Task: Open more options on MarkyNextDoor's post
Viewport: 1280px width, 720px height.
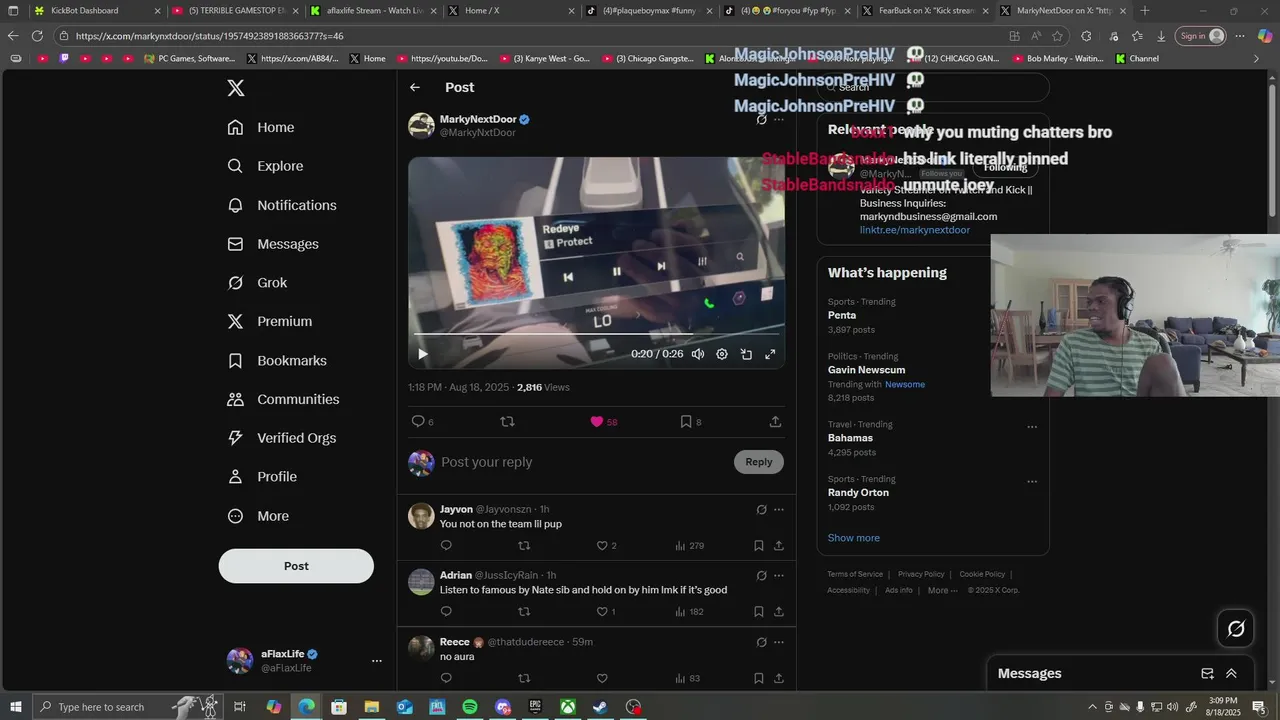Action: [x=779, y=119]
